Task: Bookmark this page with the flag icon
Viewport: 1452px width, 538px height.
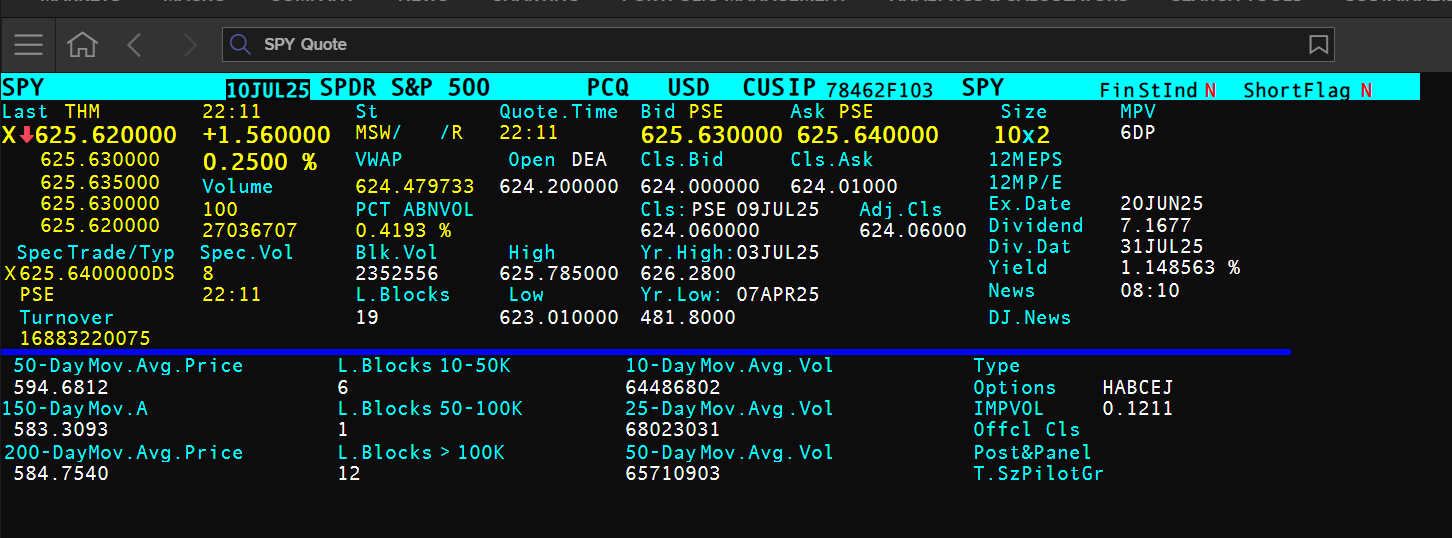Action: [x=1318, y=44]
